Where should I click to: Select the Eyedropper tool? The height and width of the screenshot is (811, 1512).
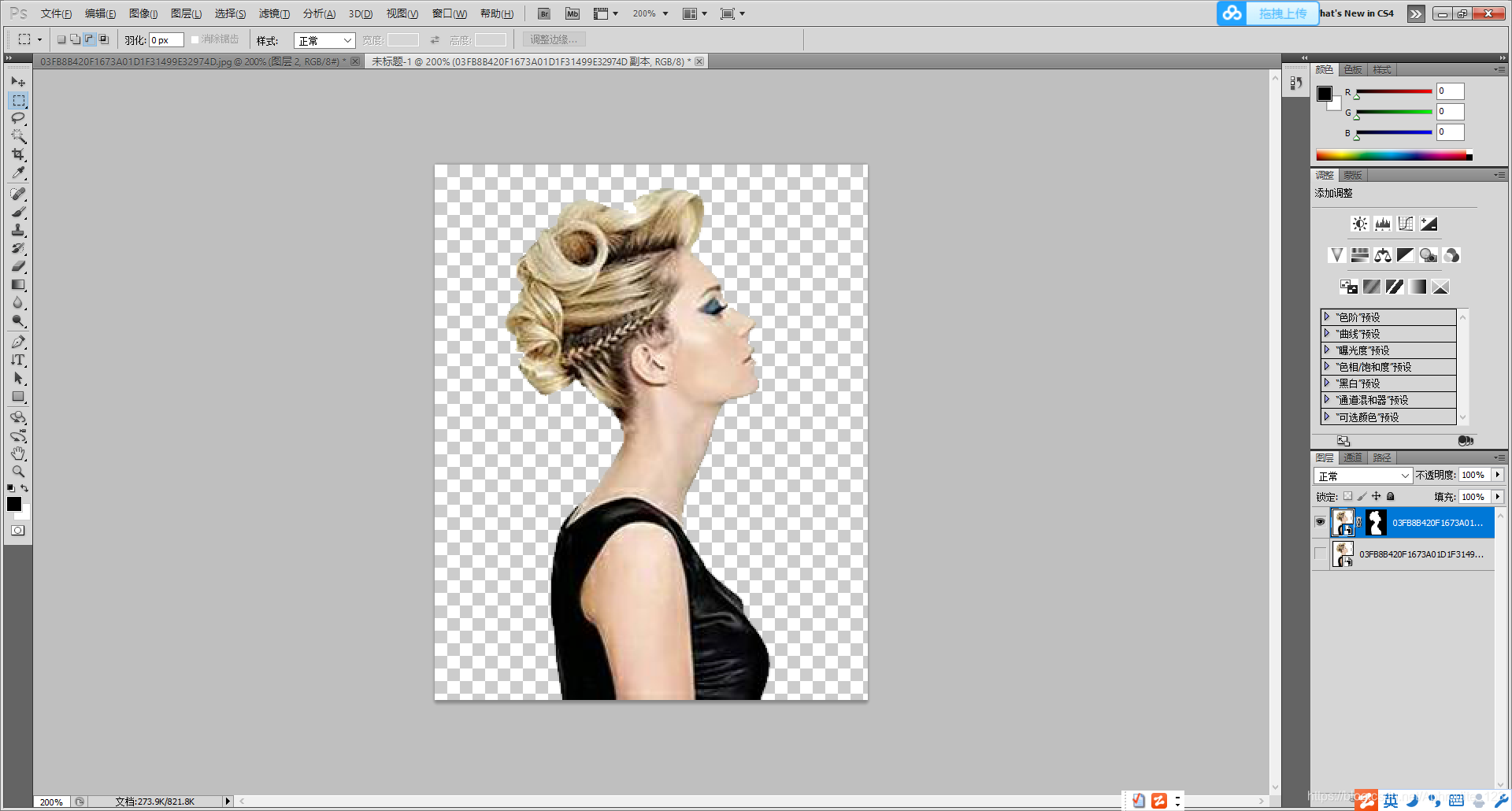(x=18, y=172)
